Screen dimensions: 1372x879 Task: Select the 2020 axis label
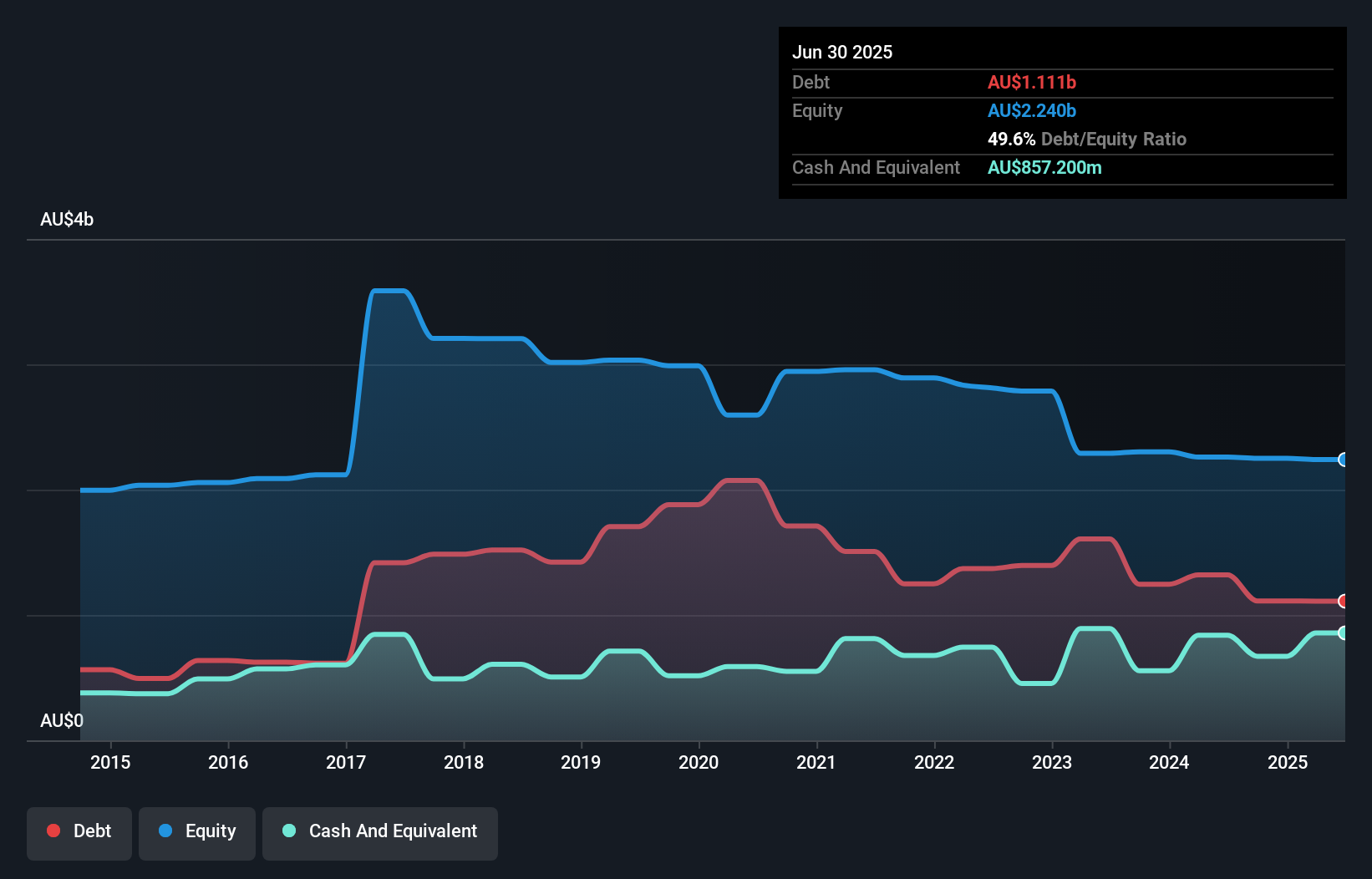(x=699, y=762)
